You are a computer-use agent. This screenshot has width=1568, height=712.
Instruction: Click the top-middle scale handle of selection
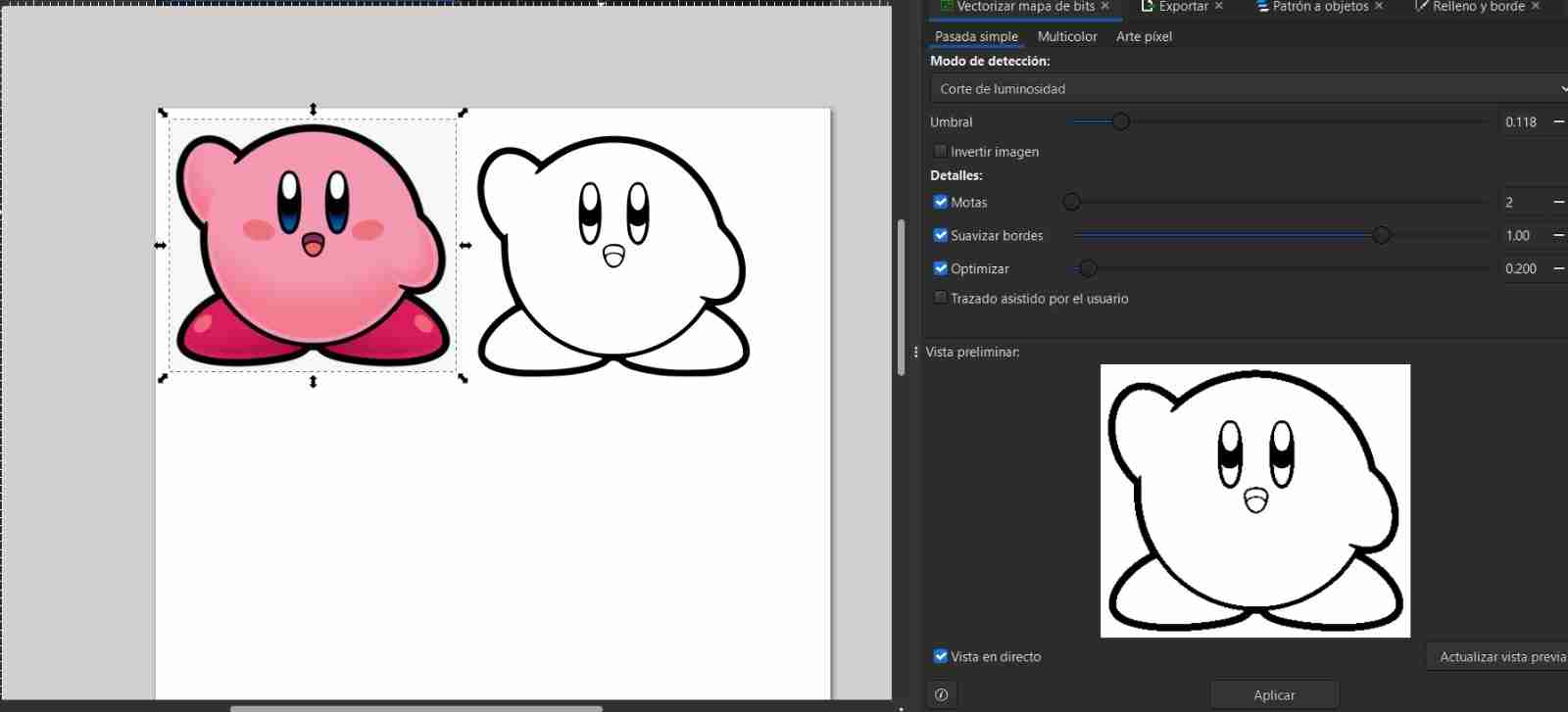[x=313, y=109]
